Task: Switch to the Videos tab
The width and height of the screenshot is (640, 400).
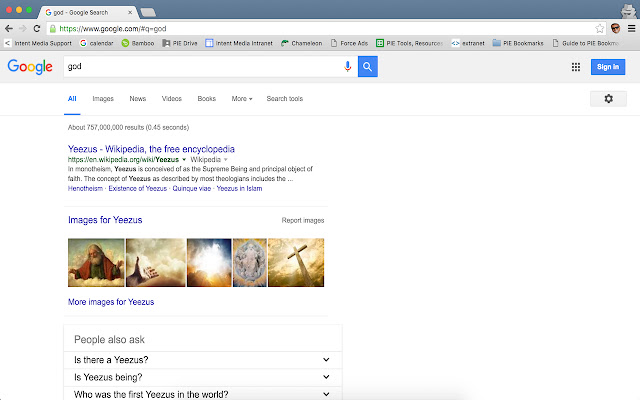Action: click(x=171, y=99)
